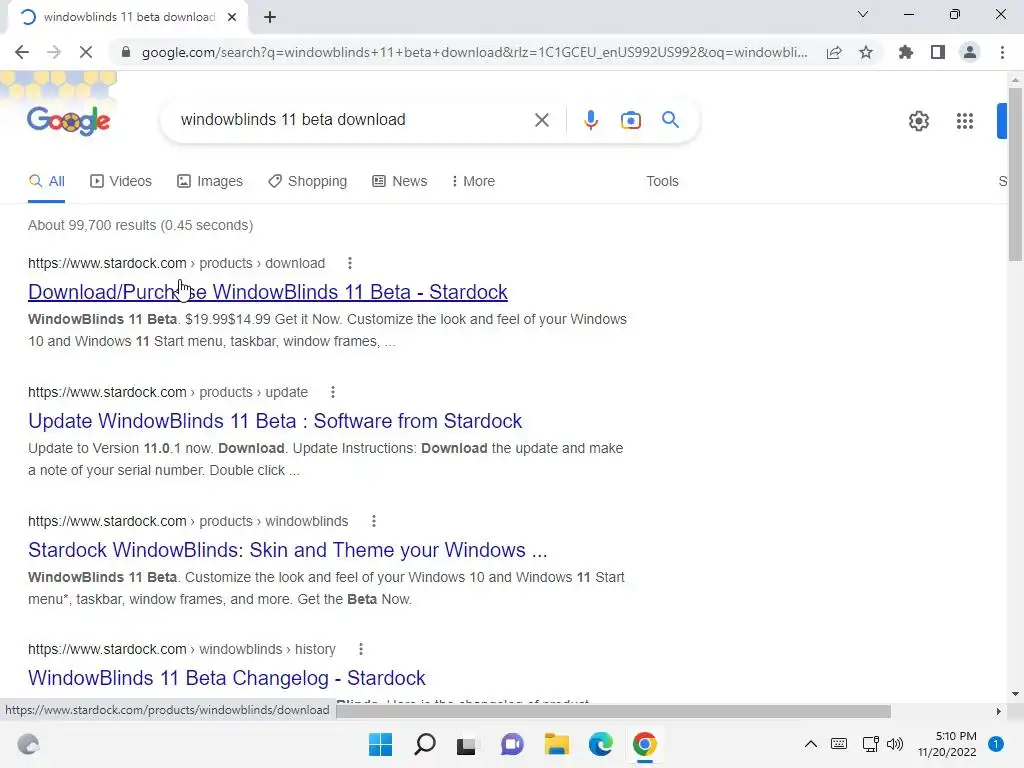Click the horizontal scrollbar thumb
Image resolution: width=1024 pixels, height=768 pixels.
pyautogui.click(x=613, y=711)
